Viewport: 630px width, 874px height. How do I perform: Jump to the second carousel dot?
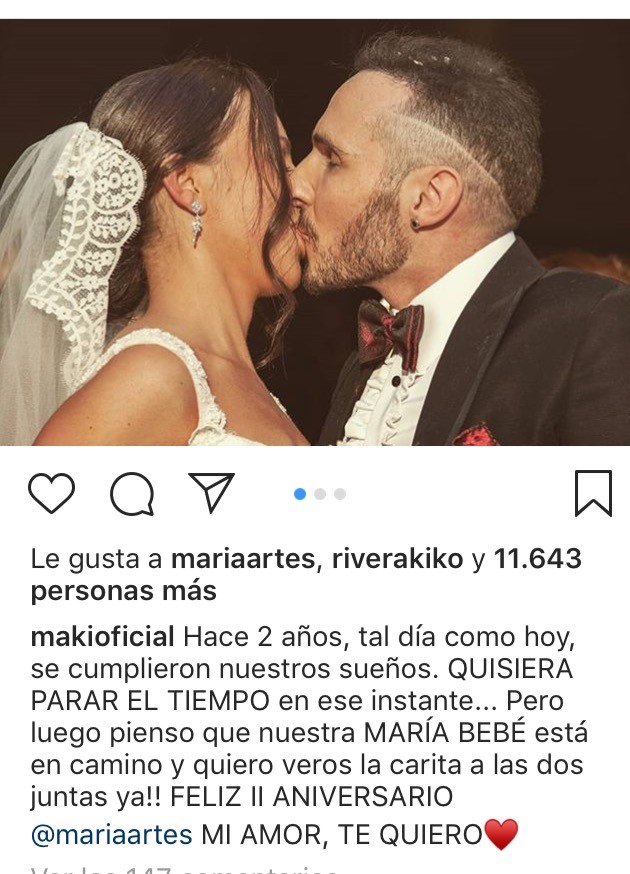320,494
